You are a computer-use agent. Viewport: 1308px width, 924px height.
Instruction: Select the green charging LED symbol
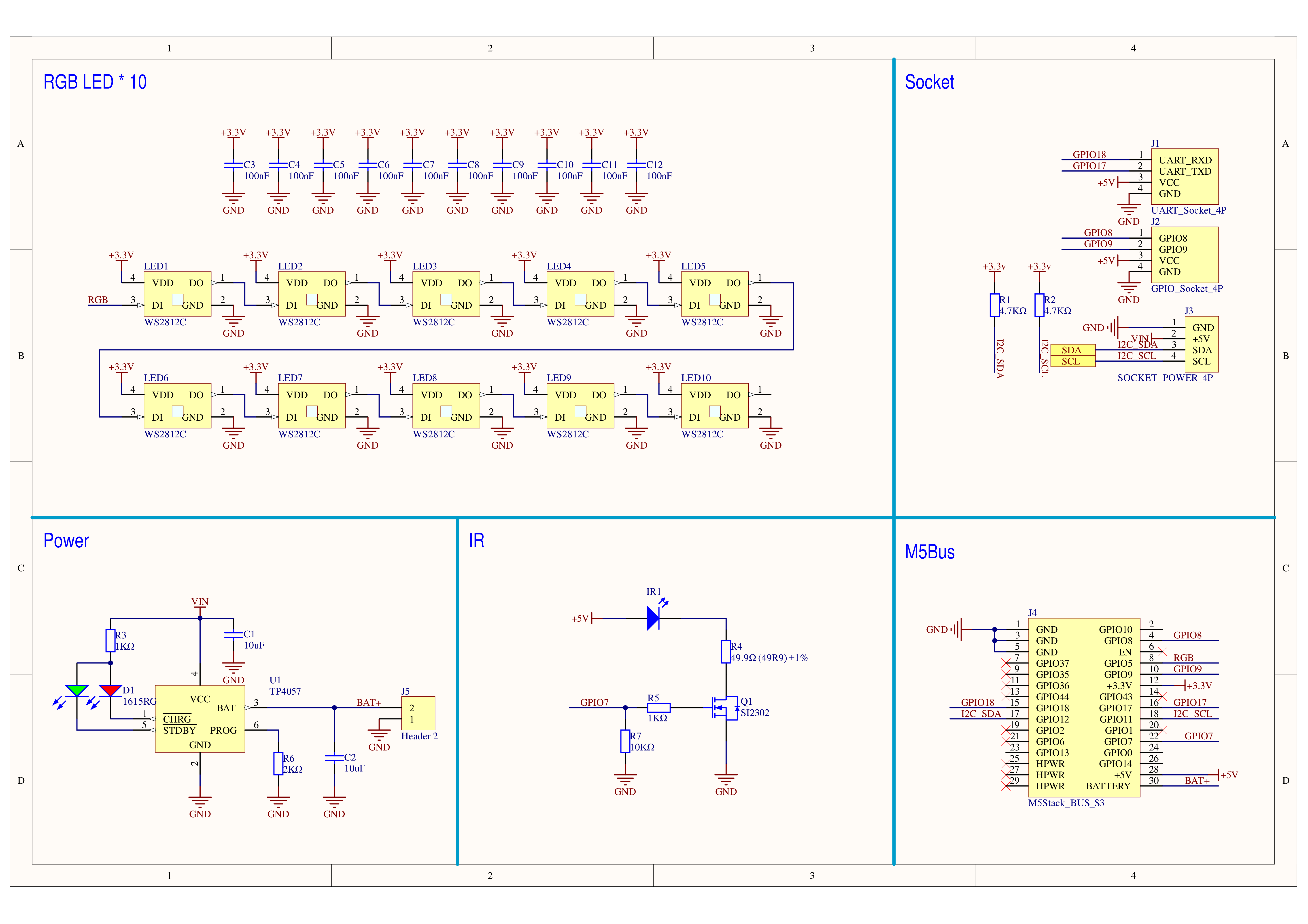77,691
